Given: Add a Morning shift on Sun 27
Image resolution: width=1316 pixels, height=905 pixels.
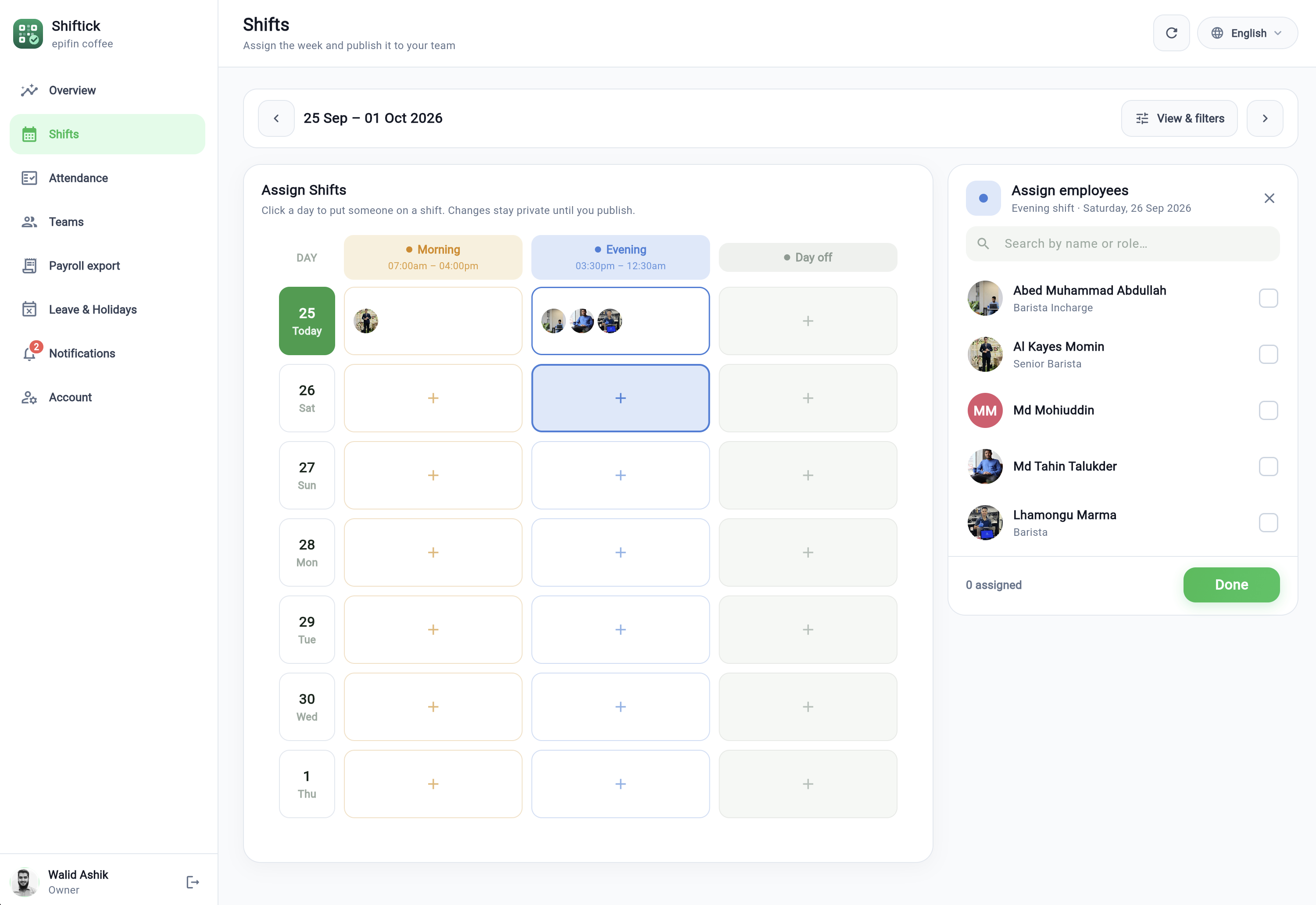Looking at the screenshot, I should (433, 475).
